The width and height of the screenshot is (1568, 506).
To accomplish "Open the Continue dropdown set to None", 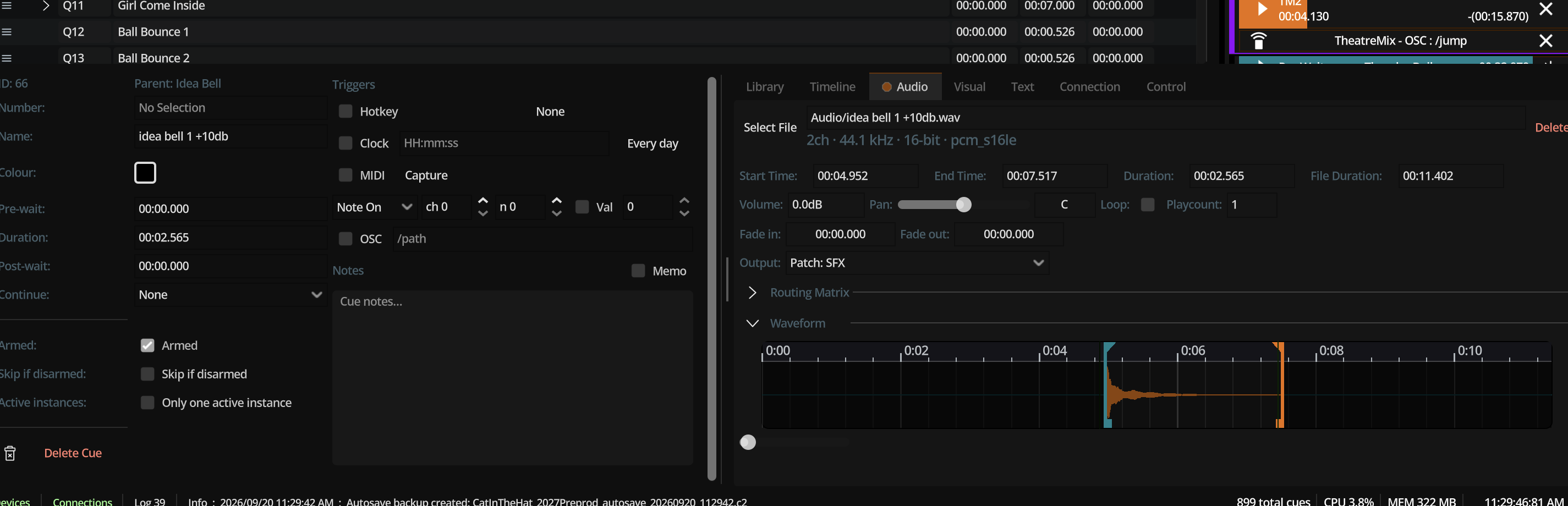I will [230, 294].
